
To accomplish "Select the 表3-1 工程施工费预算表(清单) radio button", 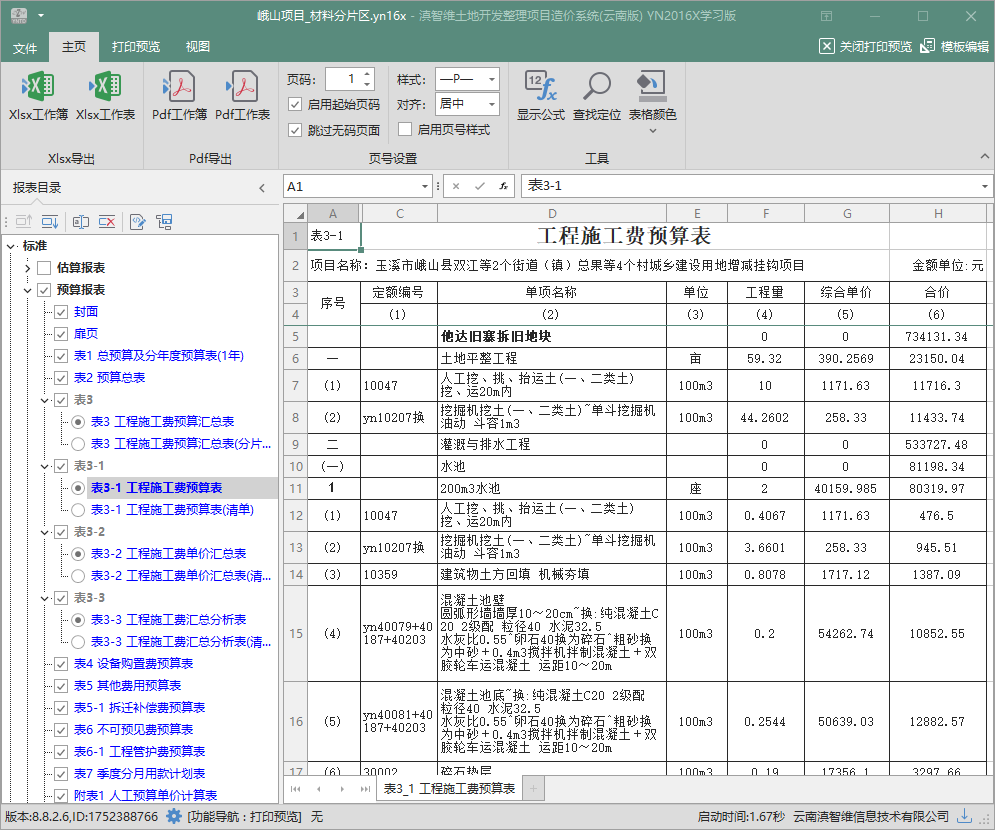I will (77, 510).
